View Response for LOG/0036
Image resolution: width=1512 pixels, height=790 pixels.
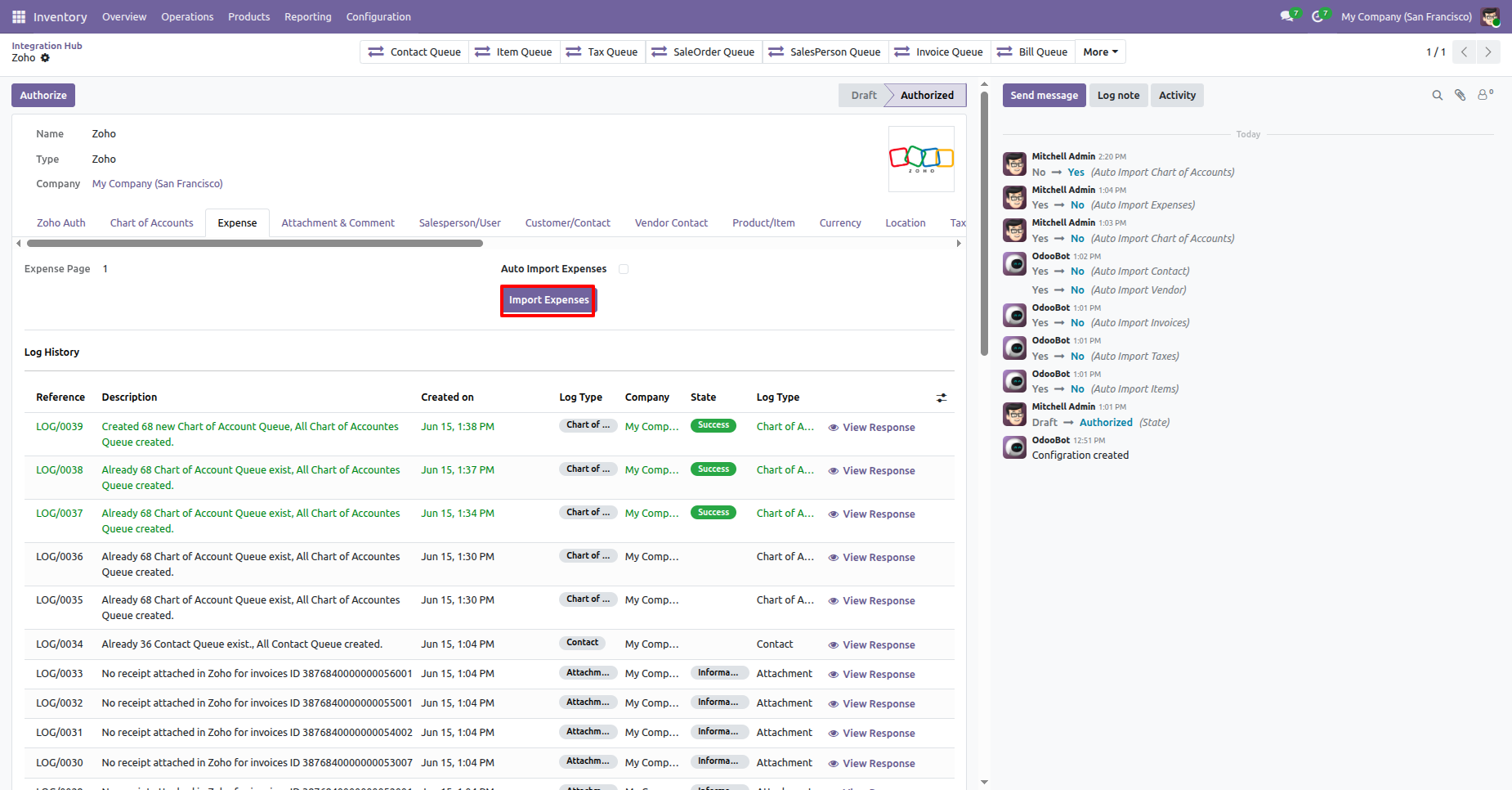(x=871, y=558)
